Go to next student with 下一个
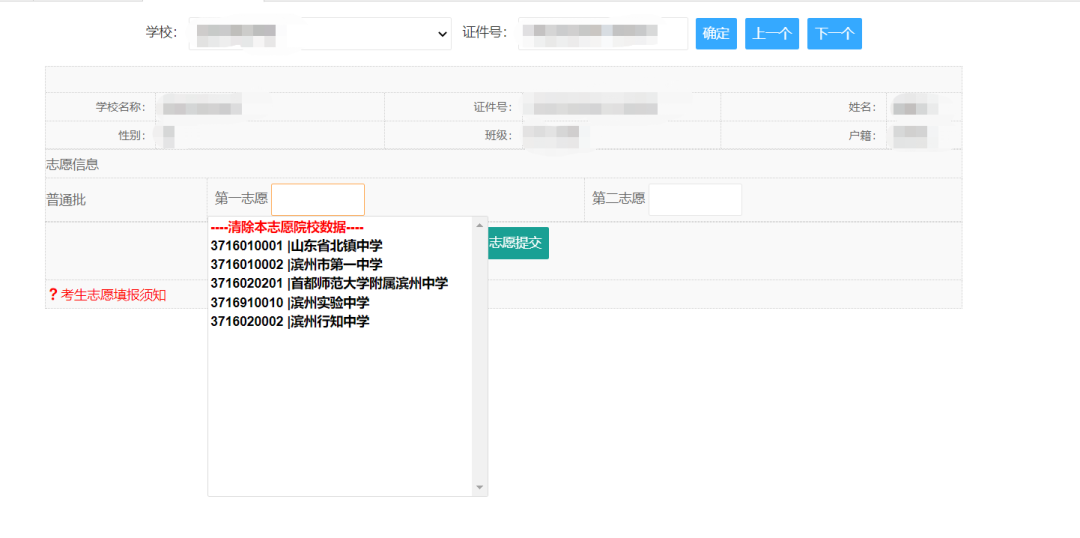 click(834, 33)
